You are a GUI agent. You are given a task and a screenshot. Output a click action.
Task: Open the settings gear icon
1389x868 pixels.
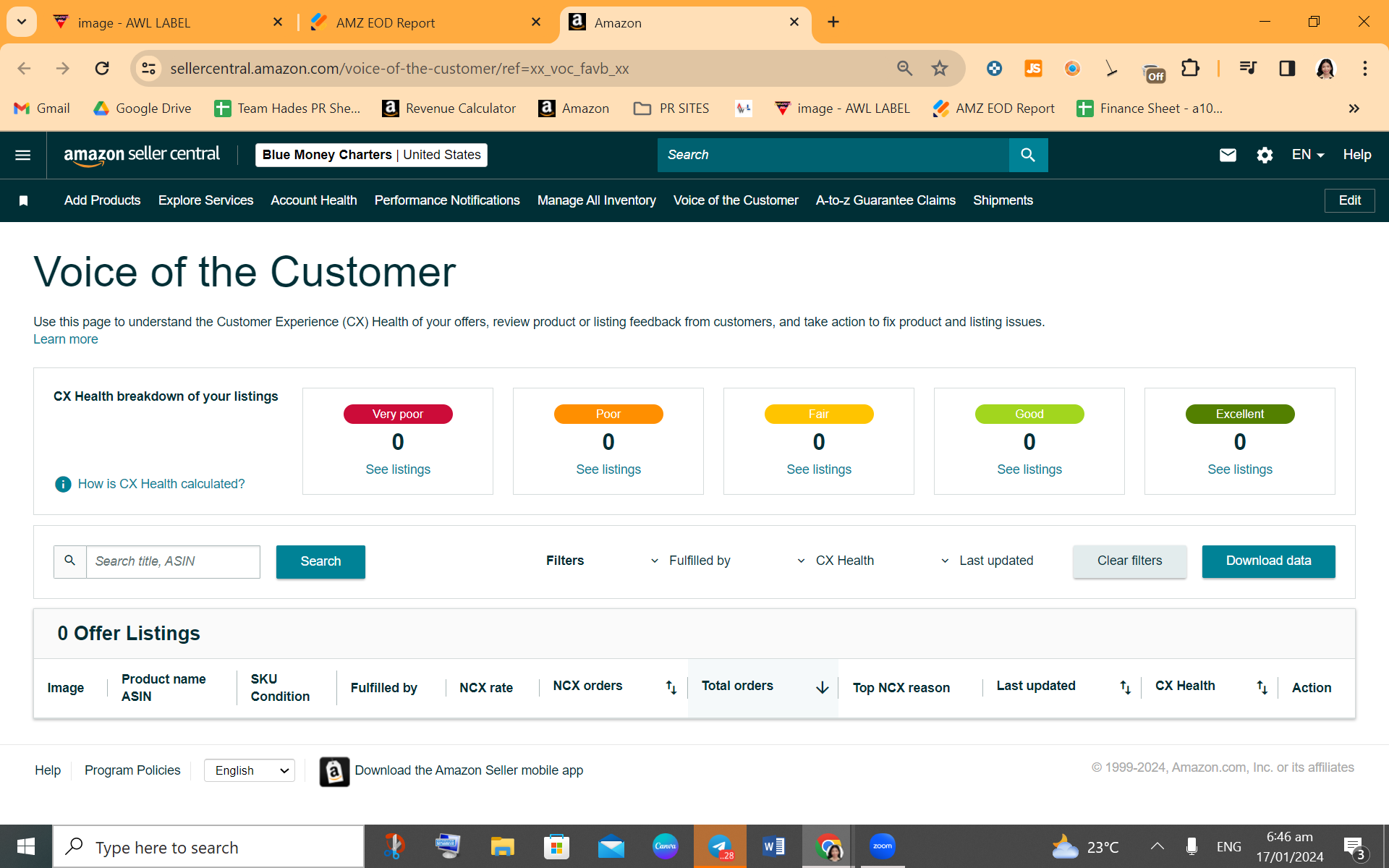pyautogui.click(x=1265, y=155)
